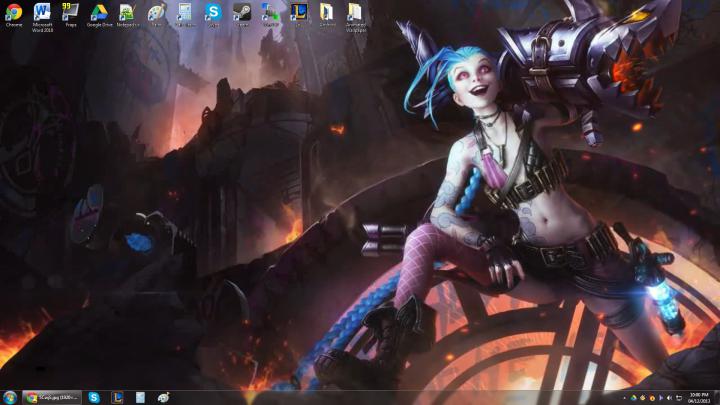Screen dimensions: 720x405
Task: Open the Animated Wallpaper folder shortcut
Action: pyautogui.click(x=356, y=17)
